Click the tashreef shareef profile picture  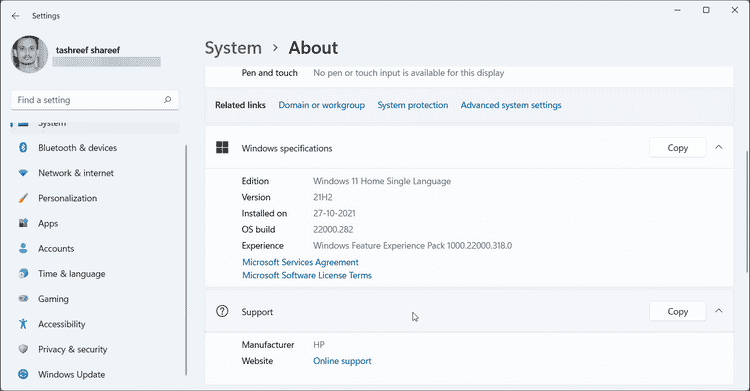pyautogui.click(x=29, y=54)
